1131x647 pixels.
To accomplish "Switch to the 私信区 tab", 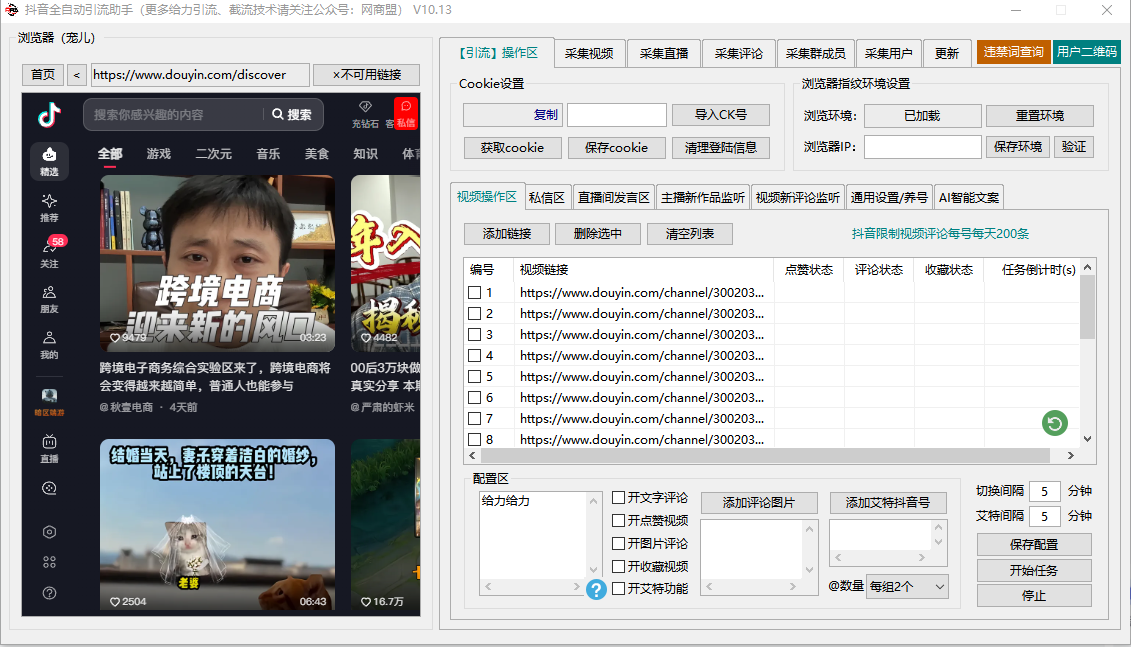I will tap(547, 198).
